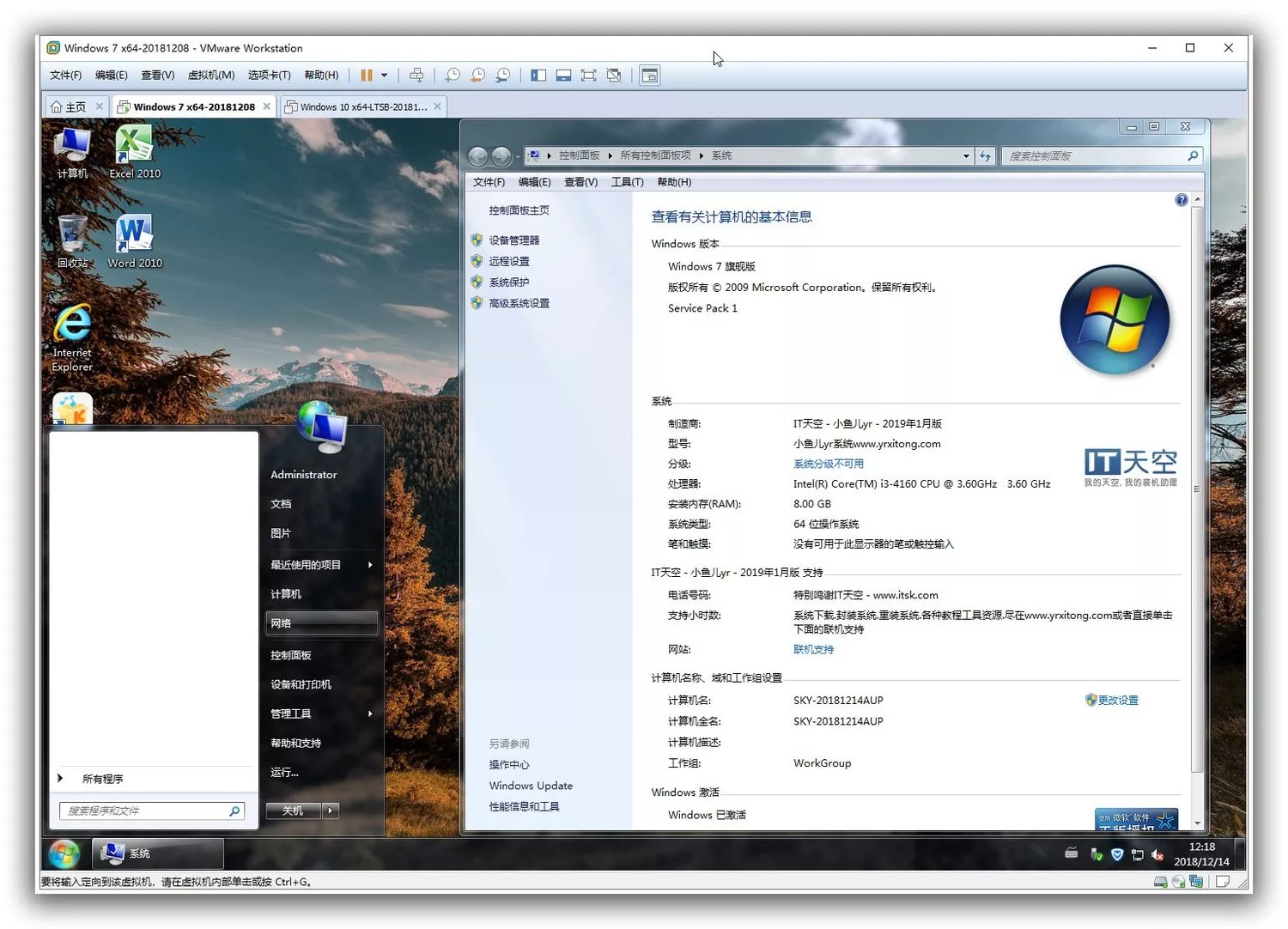Open the Excel 2010 desktop shortcut

click(135, 152)
